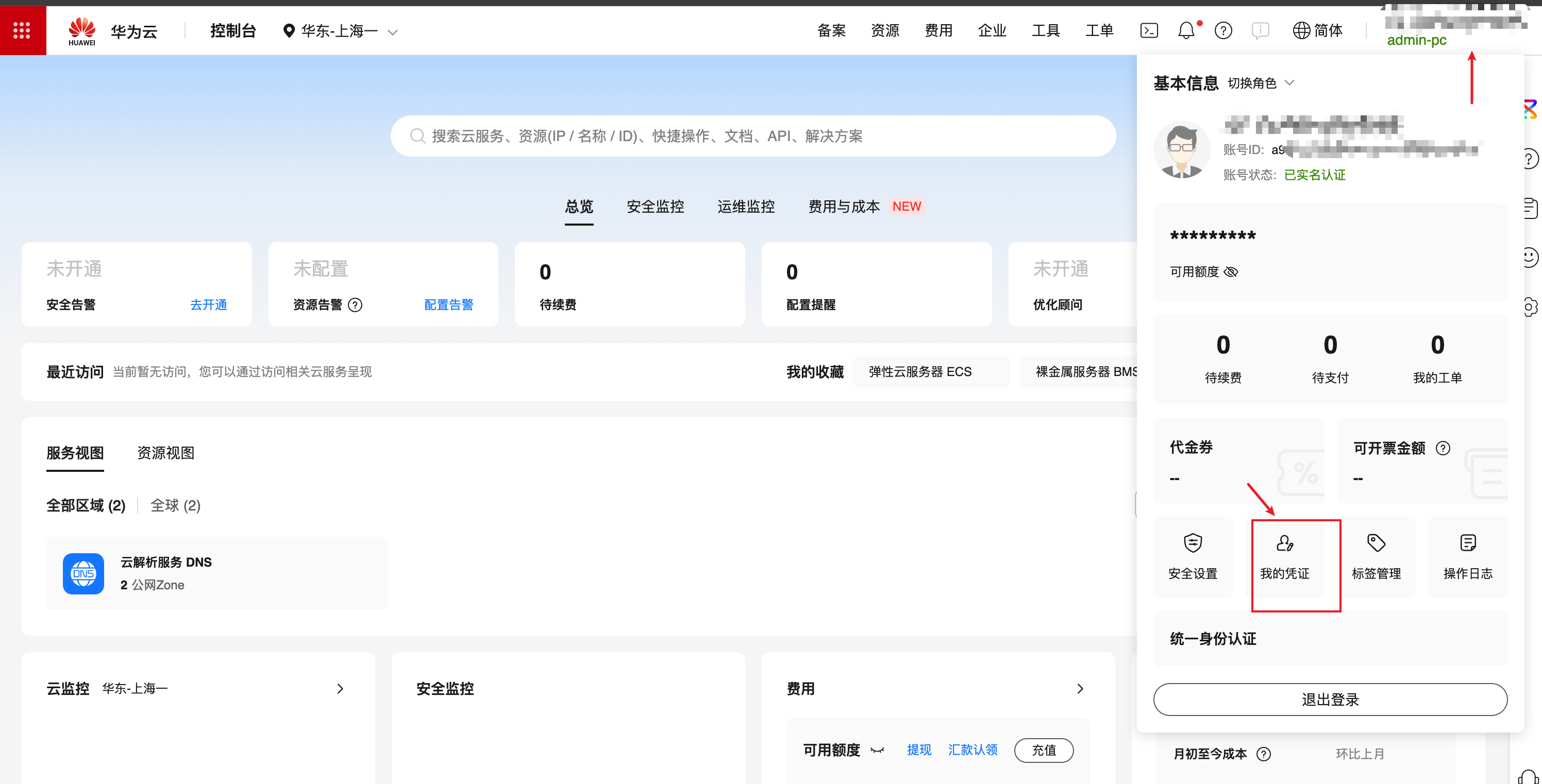The width and height of the screenshot is (1542, 784).
Task: Open language selector 简体
Action: 1317,30
